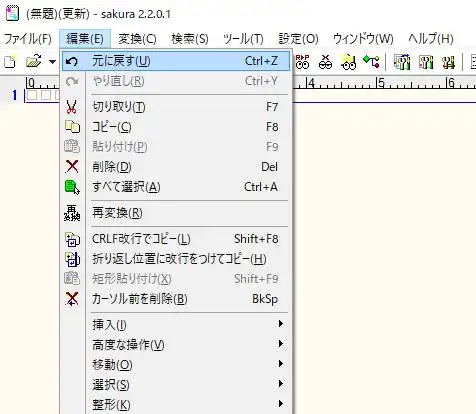The width and height of the screenshot is (476, 414).
Task: Click the type settings list wrench icon
Action: coord(402,62)
